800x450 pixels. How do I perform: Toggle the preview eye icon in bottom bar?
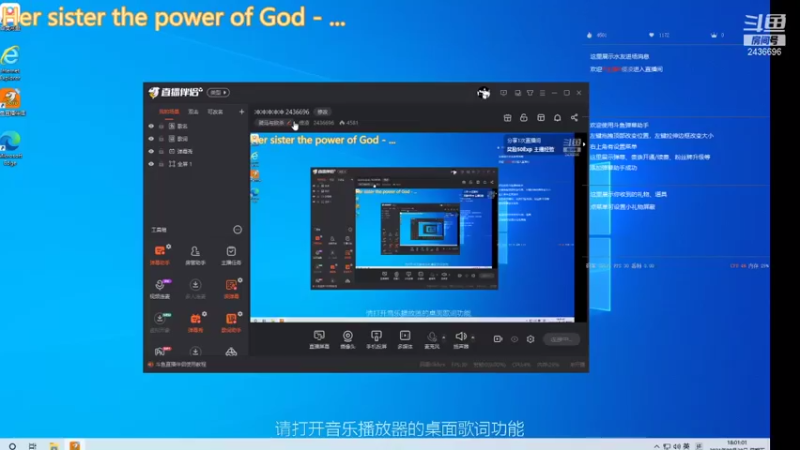[x=514, y=339]
